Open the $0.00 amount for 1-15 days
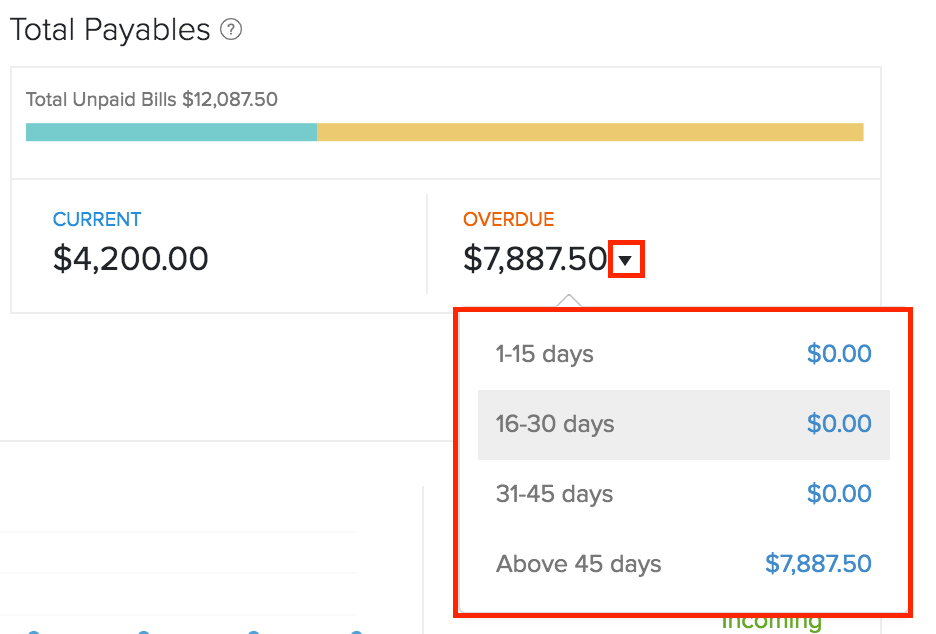The height and width of the screenshot is (634, 936). 839,354
